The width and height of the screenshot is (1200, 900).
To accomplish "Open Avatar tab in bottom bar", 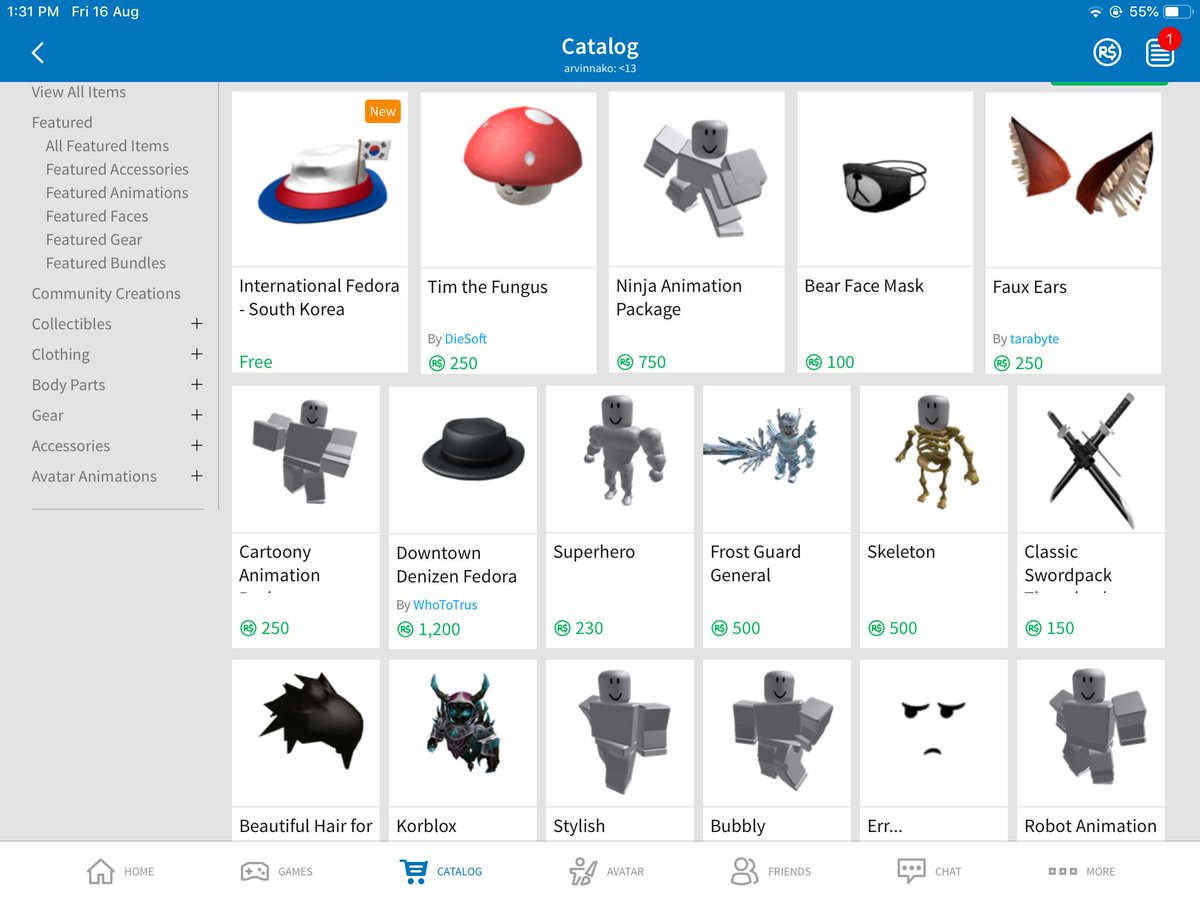I will point(608,871).
